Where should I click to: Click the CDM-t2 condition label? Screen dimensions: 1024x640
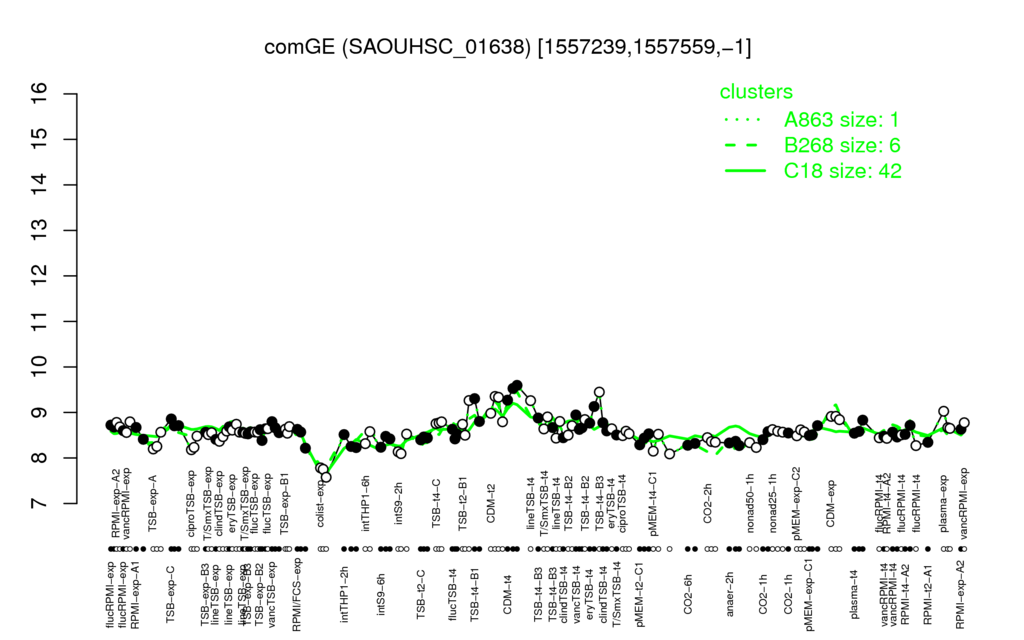coord(491,504)
